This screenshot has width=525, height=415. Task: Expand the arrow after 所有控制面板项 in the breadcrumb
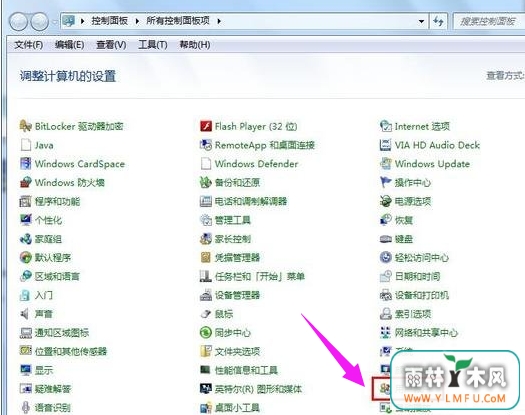(219, 21)
